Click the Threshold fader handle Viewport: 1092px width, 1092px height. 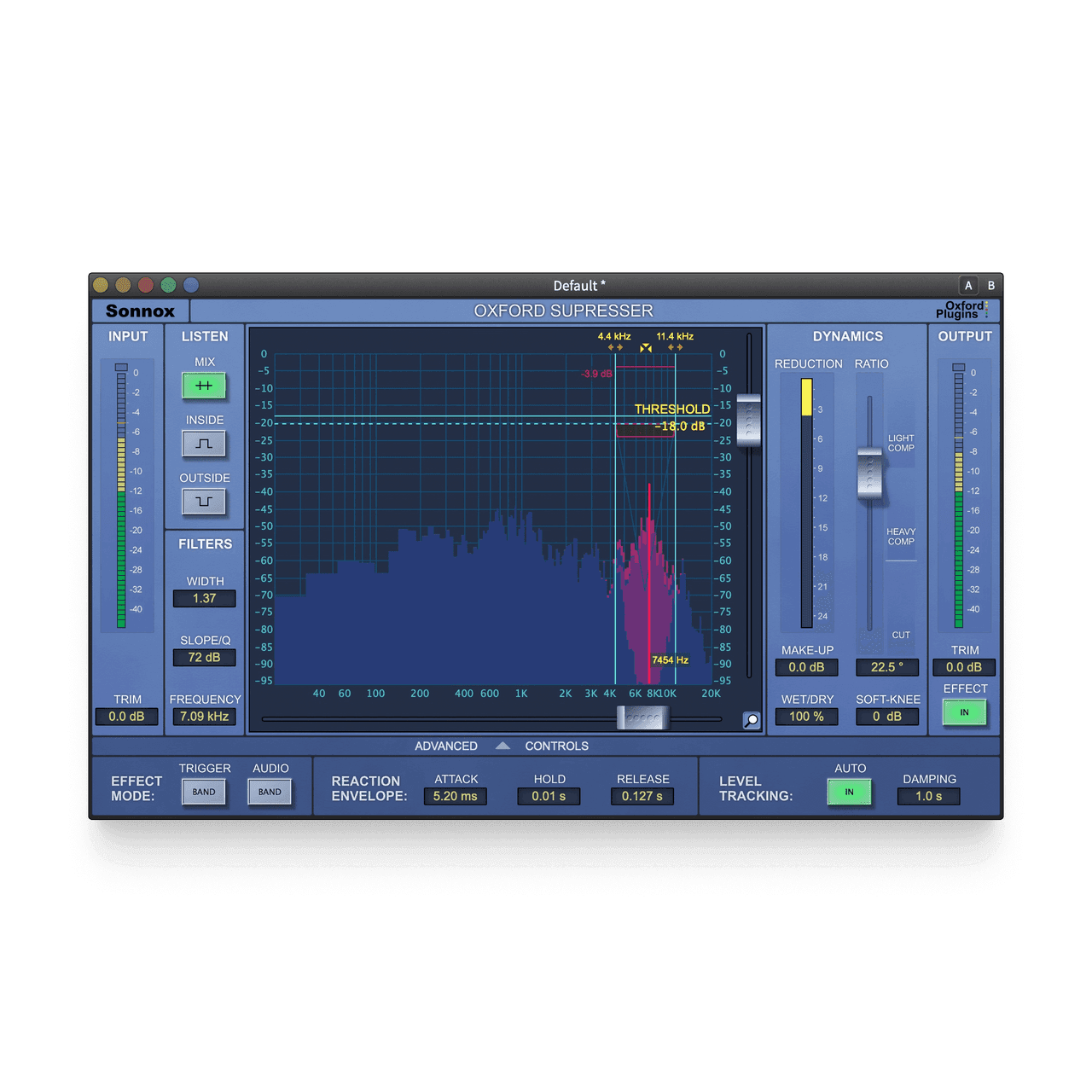click(x=748, y=420)
